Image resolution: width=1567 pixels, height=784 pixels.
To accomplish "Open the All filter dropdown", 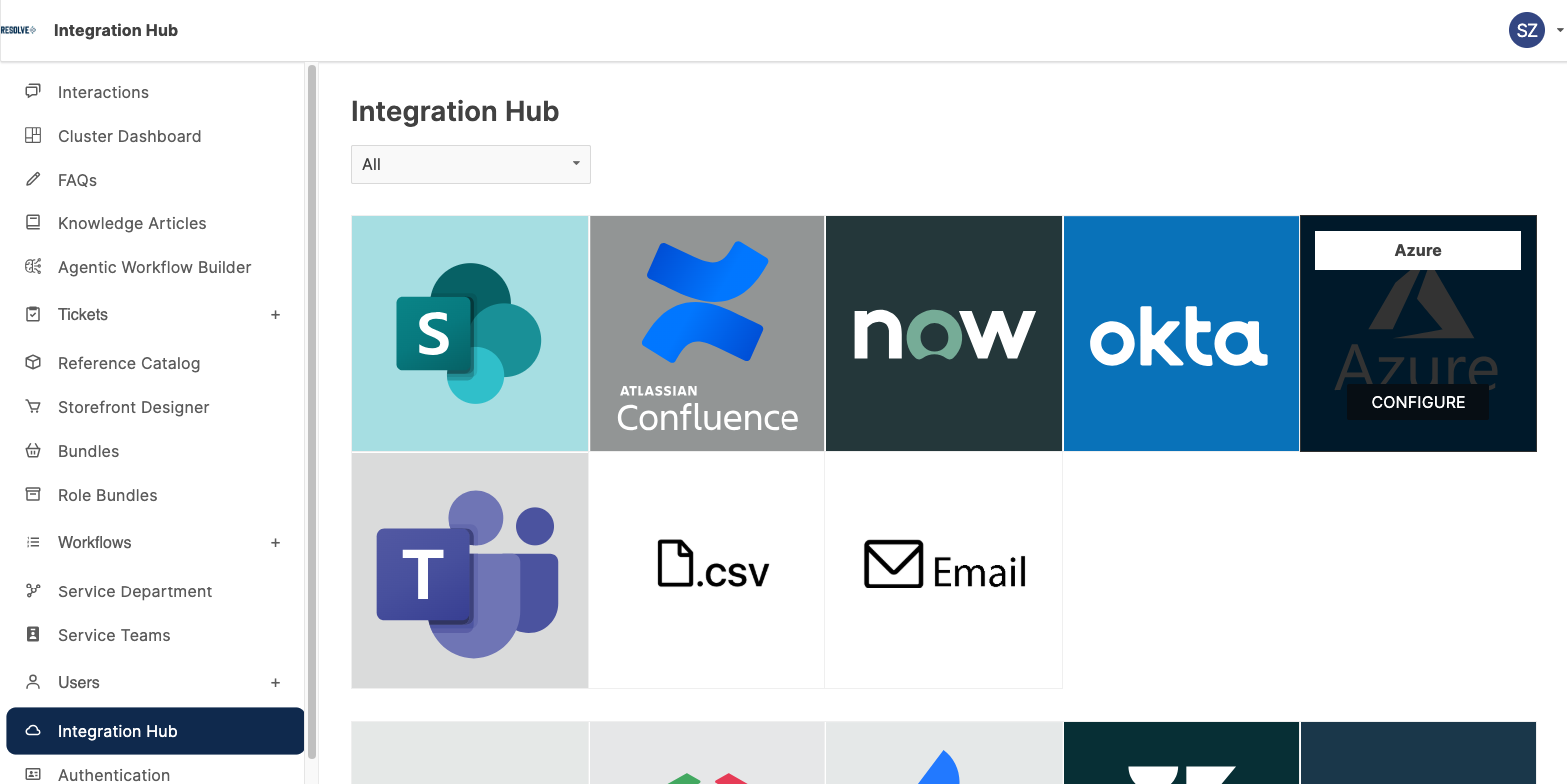I will point(470,164).
